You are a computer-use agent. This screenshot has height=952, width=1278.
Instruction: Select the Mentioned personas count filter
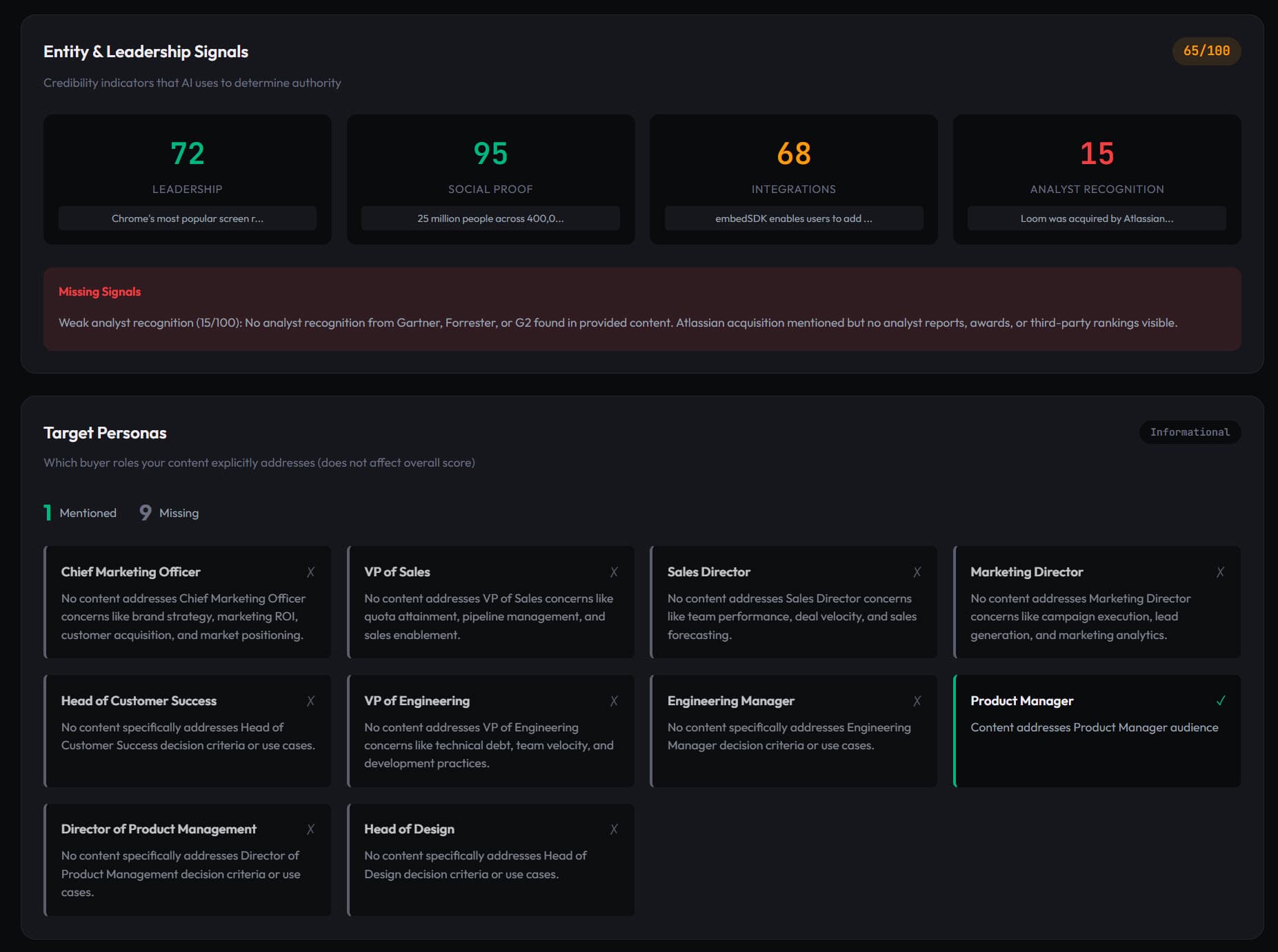coord(80,513)
